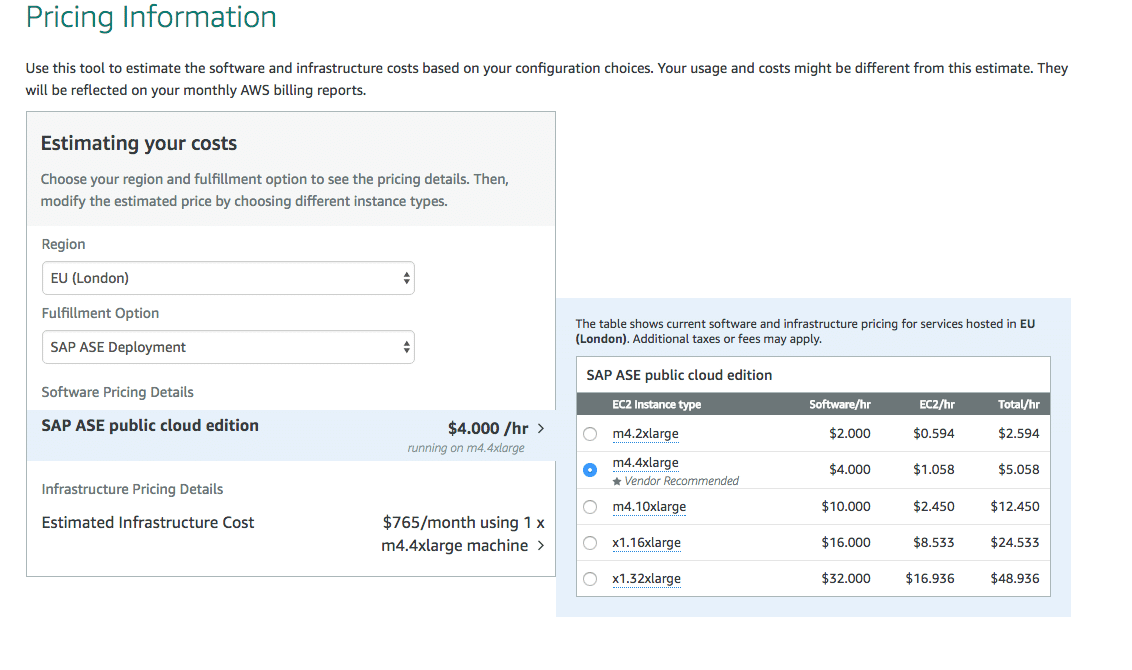Image resolution: width=1132 pixels, height=670 pixels.
Task: Click the Fulfillment Option field label
Action: pyautogui.click(x=100, y=313)
